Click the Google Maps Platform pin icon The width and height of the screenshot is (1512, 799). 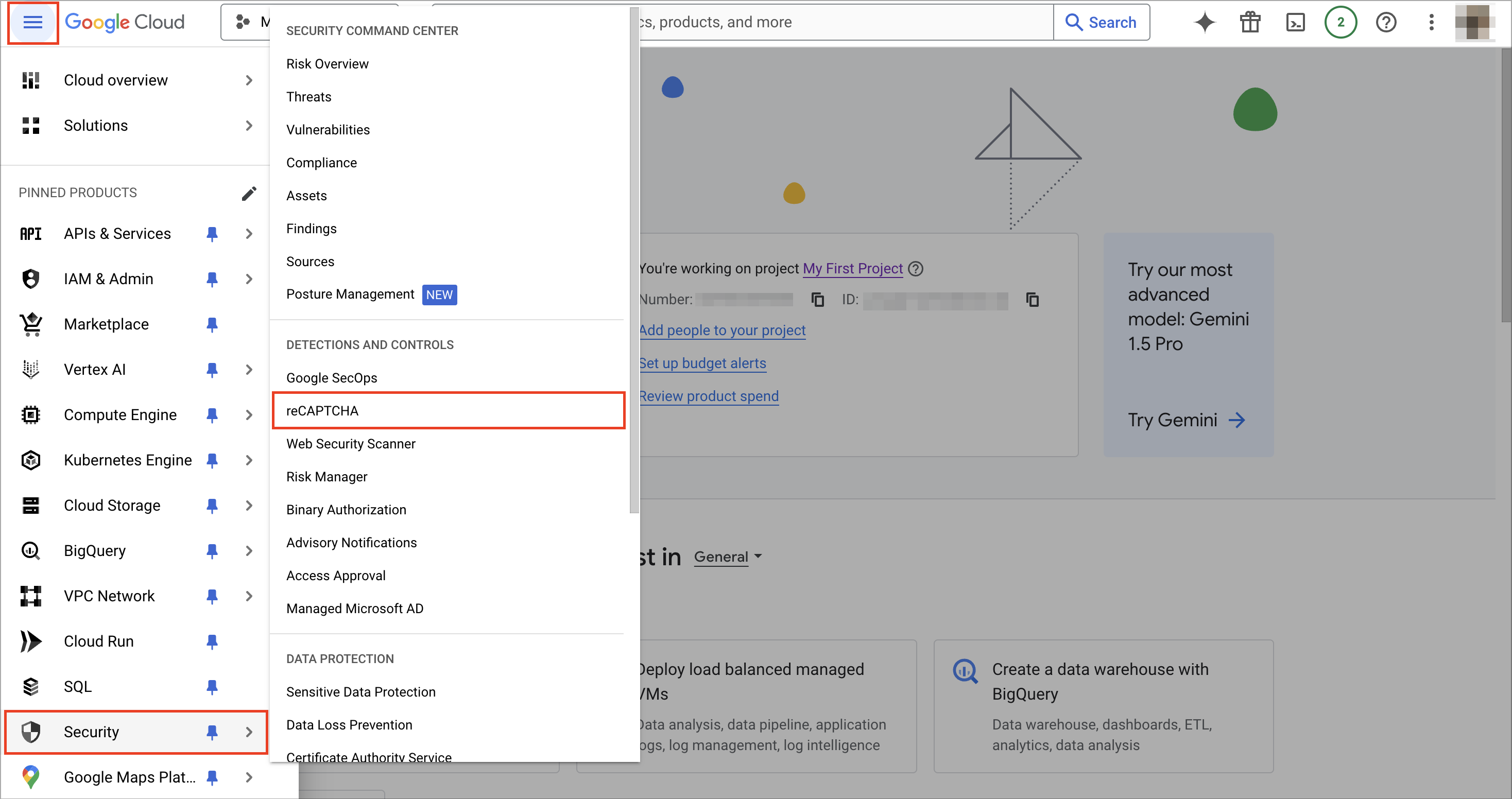[30, 777]
